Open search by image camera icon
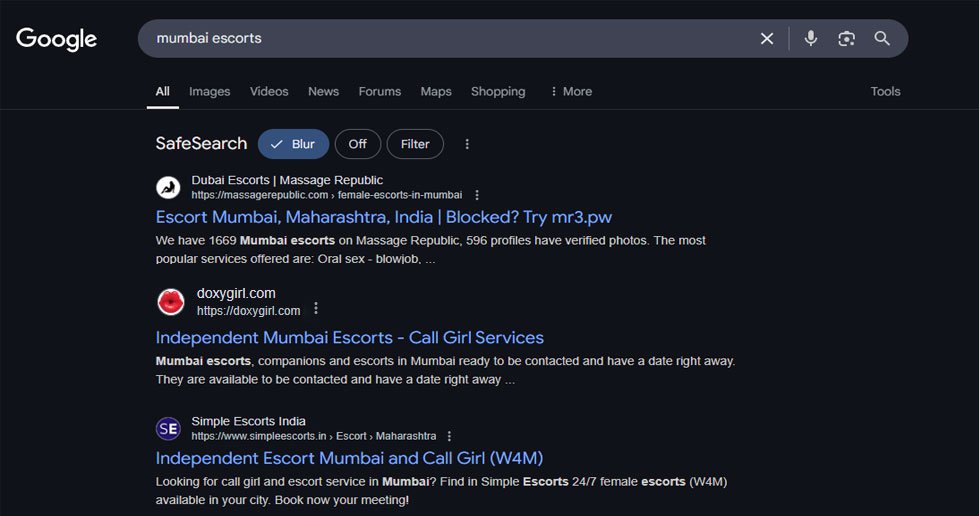Viewport: 979px width, 516px height. coord(846,39)
